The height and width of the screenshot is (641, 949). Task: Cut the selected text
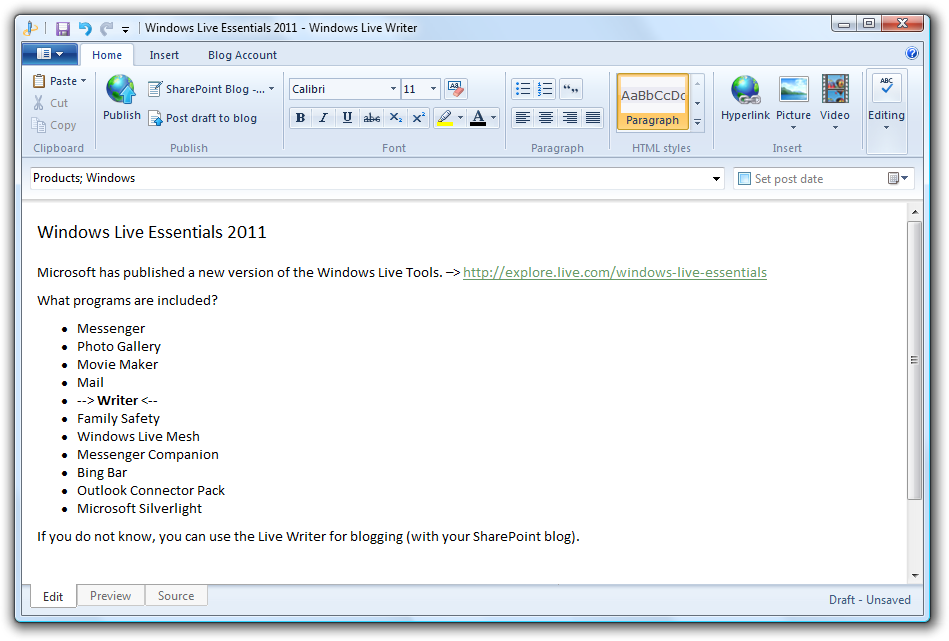pos(50,103)
